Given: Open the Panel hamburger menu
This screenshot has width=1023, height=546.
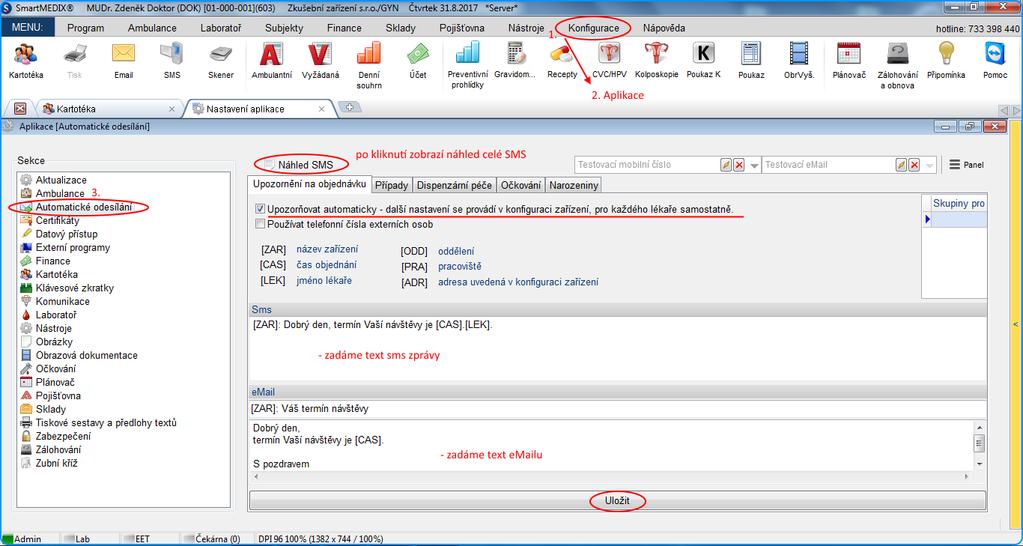Looking at the screenshot, I should pos(966,165).
